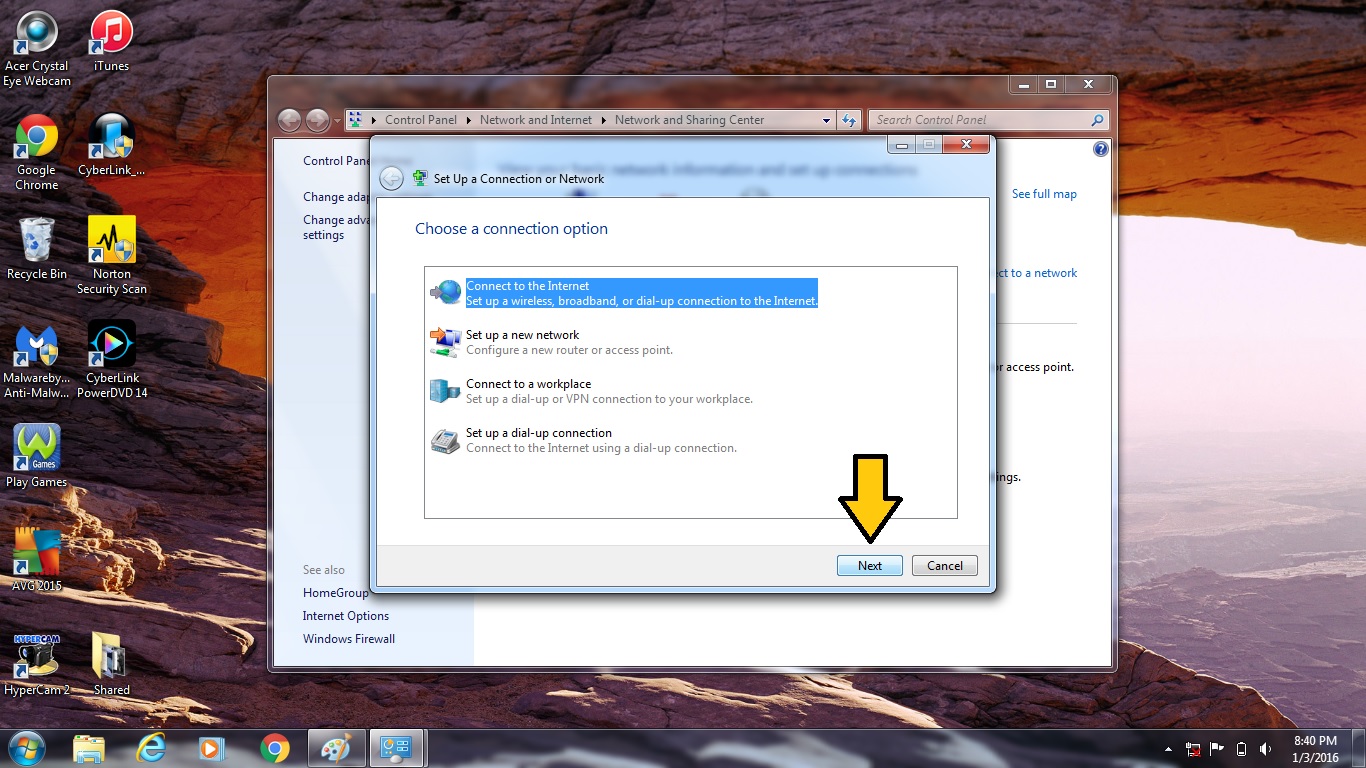Expand the arrow after Network and Internet breadcrumb
Viewport: 1366px width, 768px height.
[x=603, y=120]
